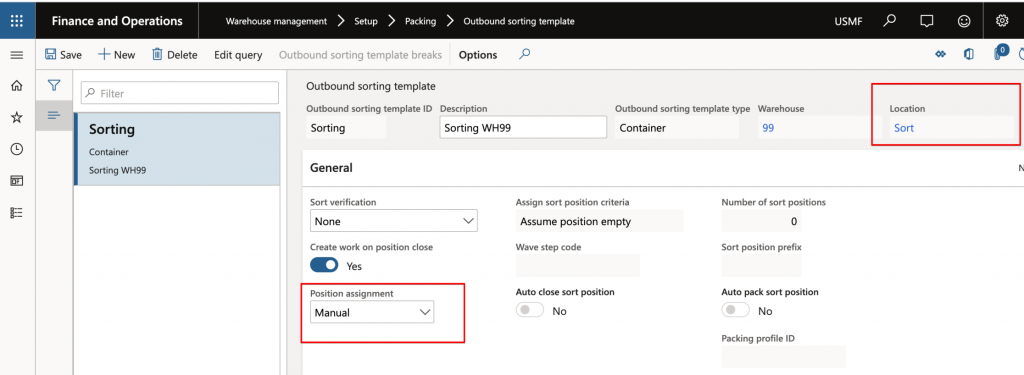1024x375 pixels.
Task: Open the Position assignment dropdown
Action: click(x=372, y=312)
